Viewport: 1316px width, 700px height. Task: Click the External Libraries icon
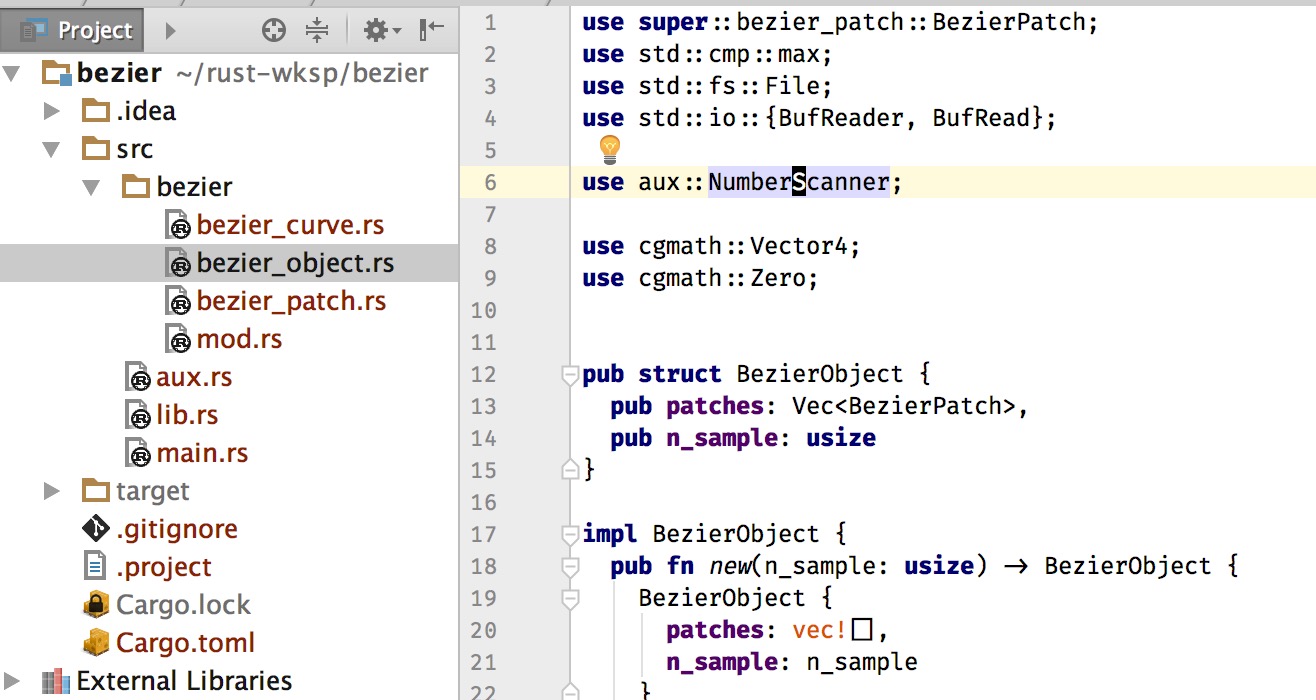[x=56, y=681]
